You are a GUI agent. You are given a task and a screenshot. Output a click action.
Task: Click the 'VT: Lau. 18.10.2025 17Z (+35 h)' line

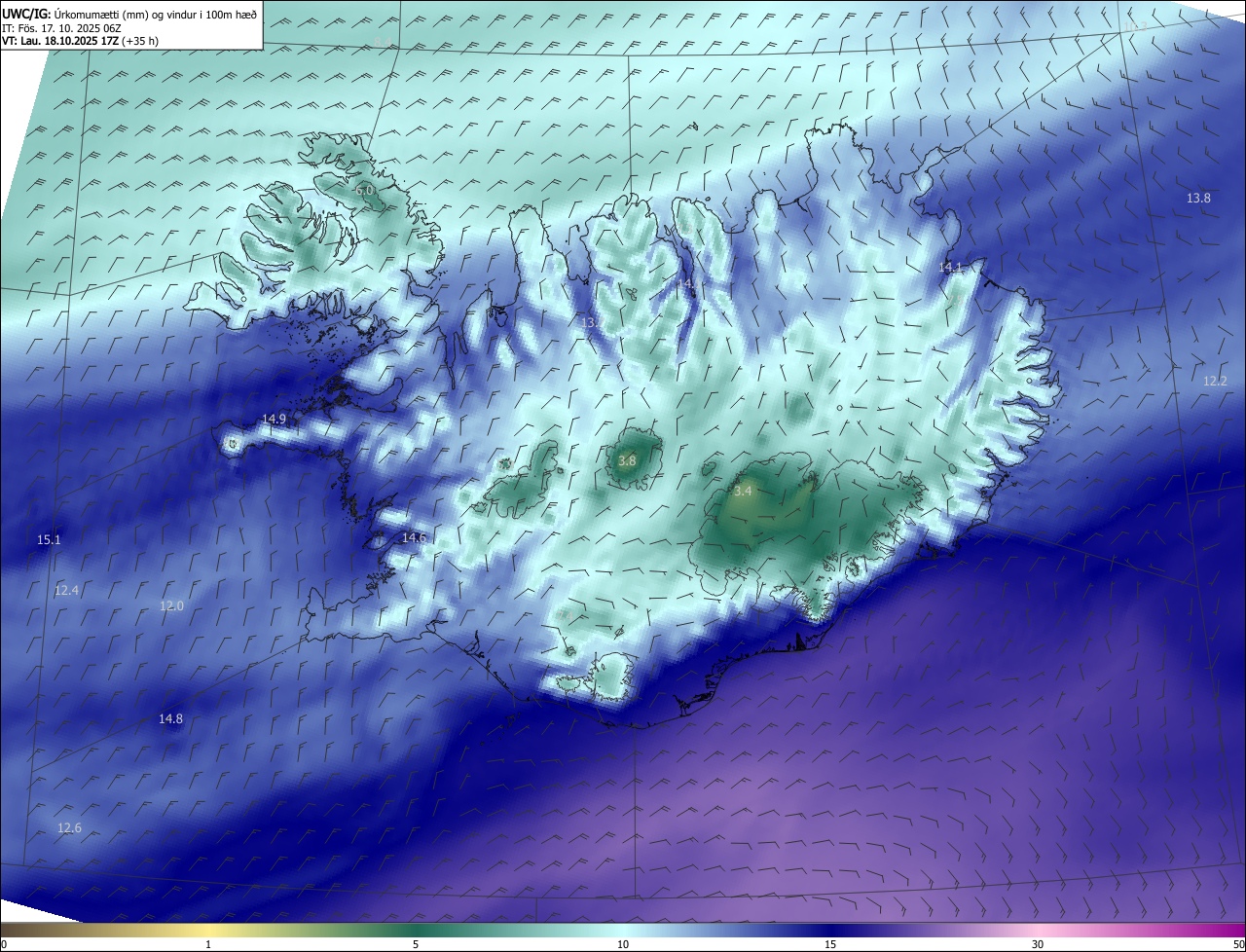(x=81, y=41)
